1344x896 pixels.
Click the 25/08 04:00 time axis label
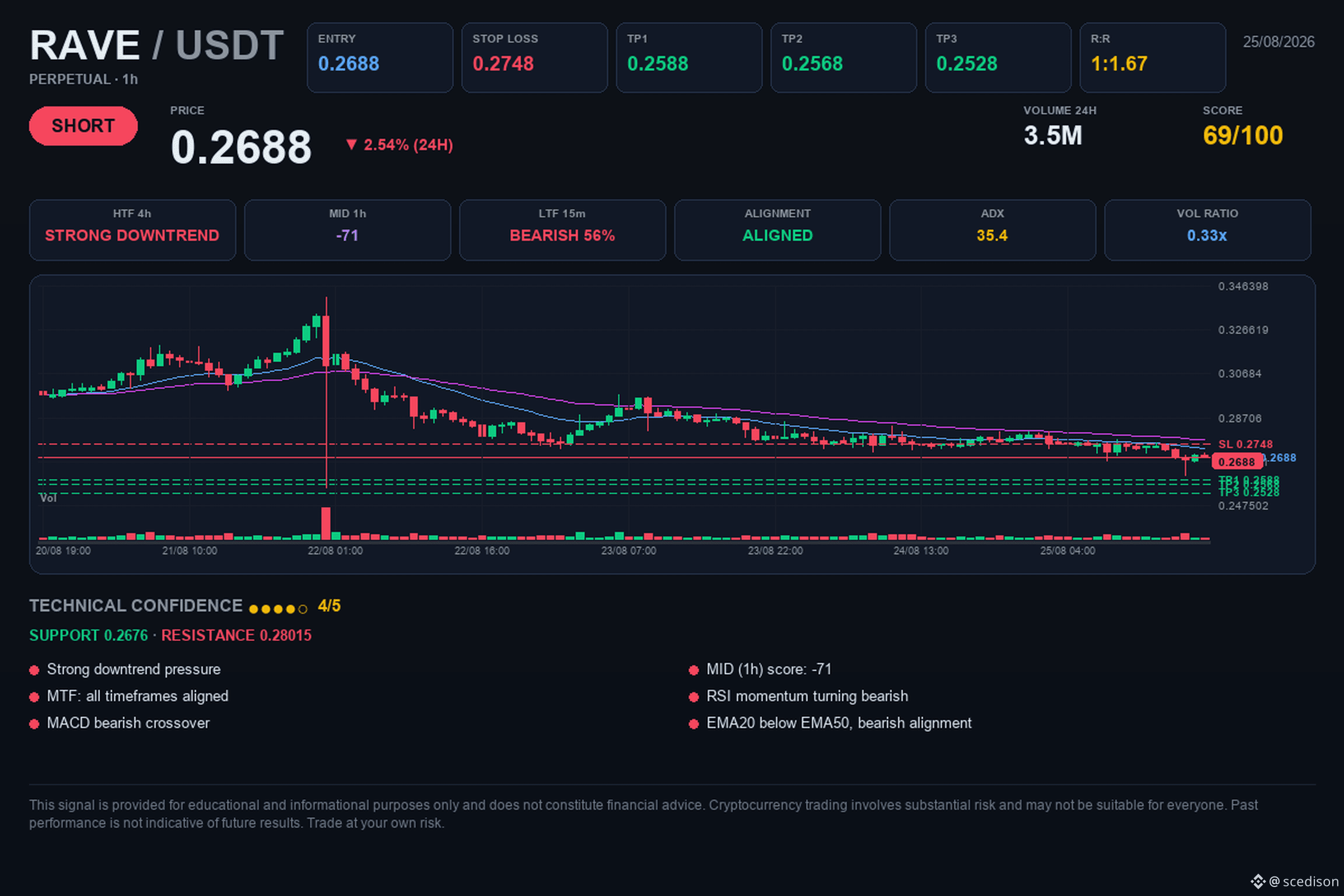(x=1068, y=551)
